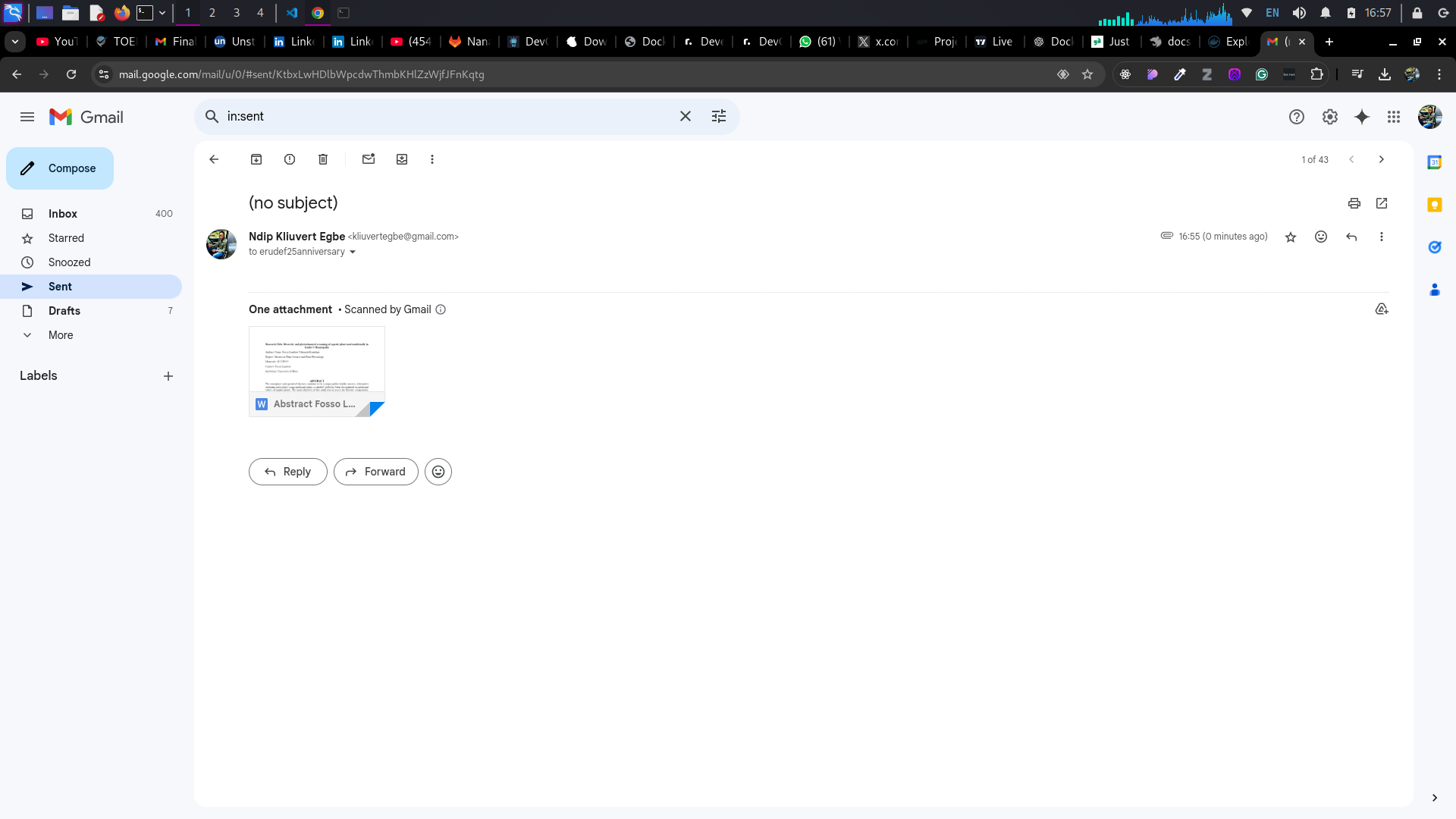1456x819 pixels.
Task: Open the message in a new window
Action: pyautogui.click(x=1382, y=203)
